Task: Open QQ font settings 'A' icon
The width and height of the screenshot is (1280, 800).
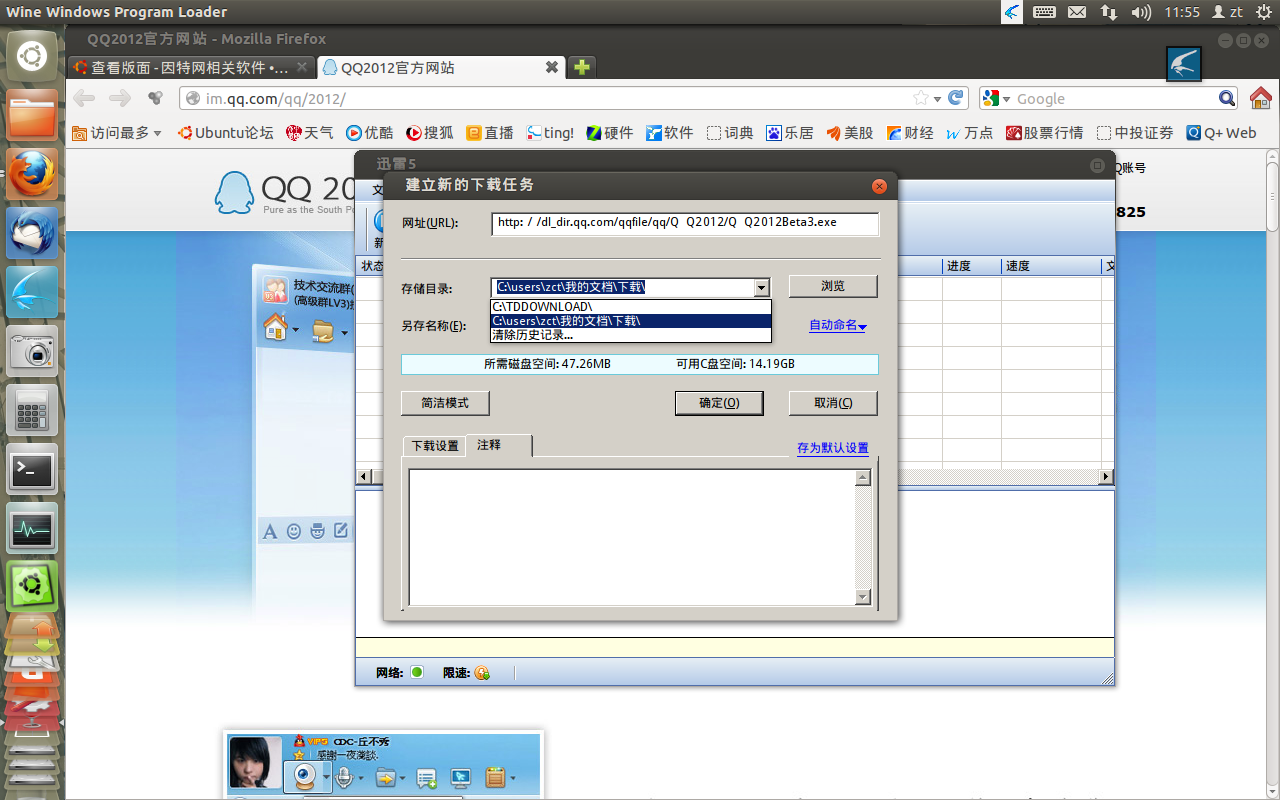Action: tap(269, 531)
